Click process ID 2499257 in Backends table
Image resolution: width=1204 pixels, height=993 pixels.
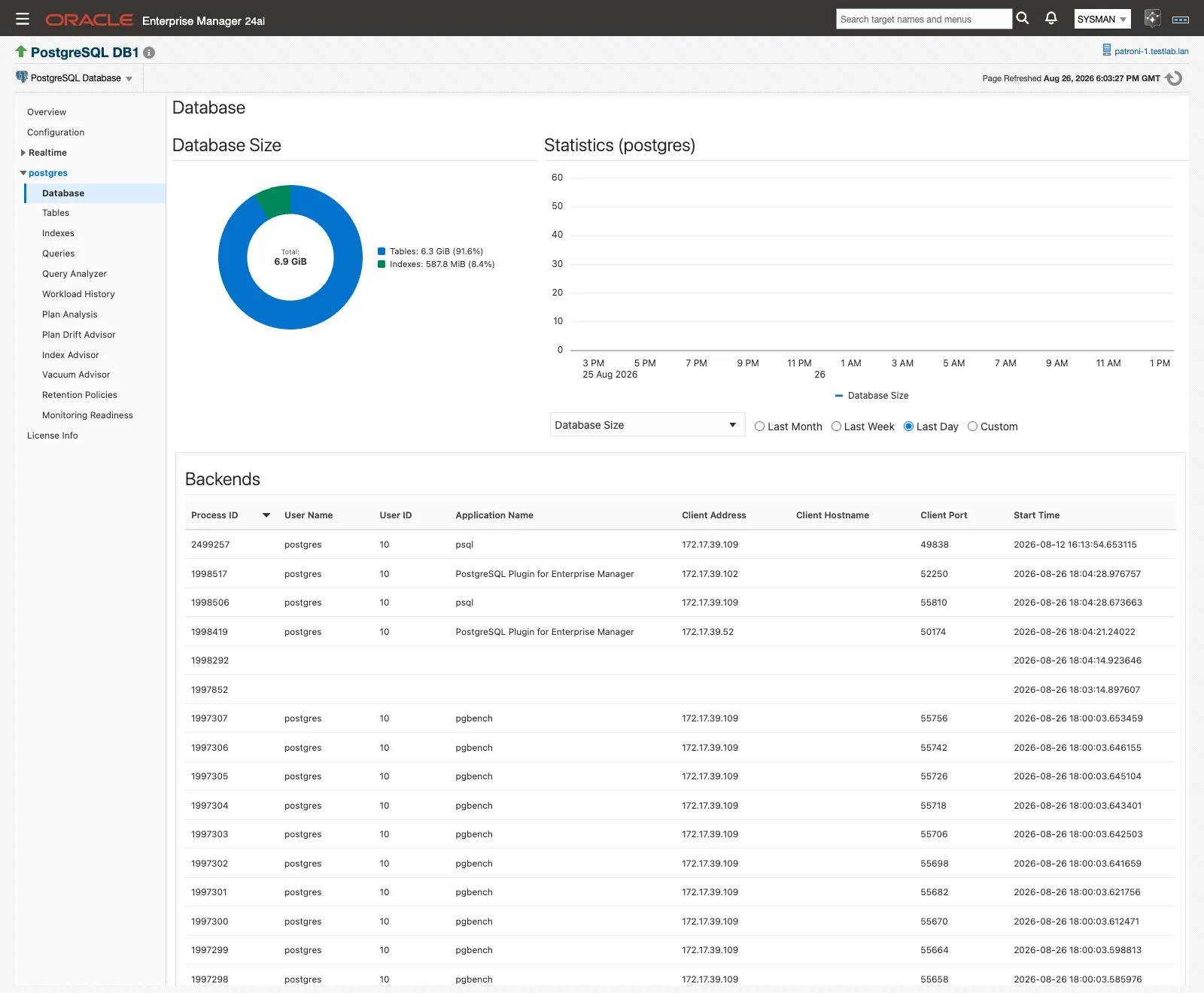coord(211,545)
